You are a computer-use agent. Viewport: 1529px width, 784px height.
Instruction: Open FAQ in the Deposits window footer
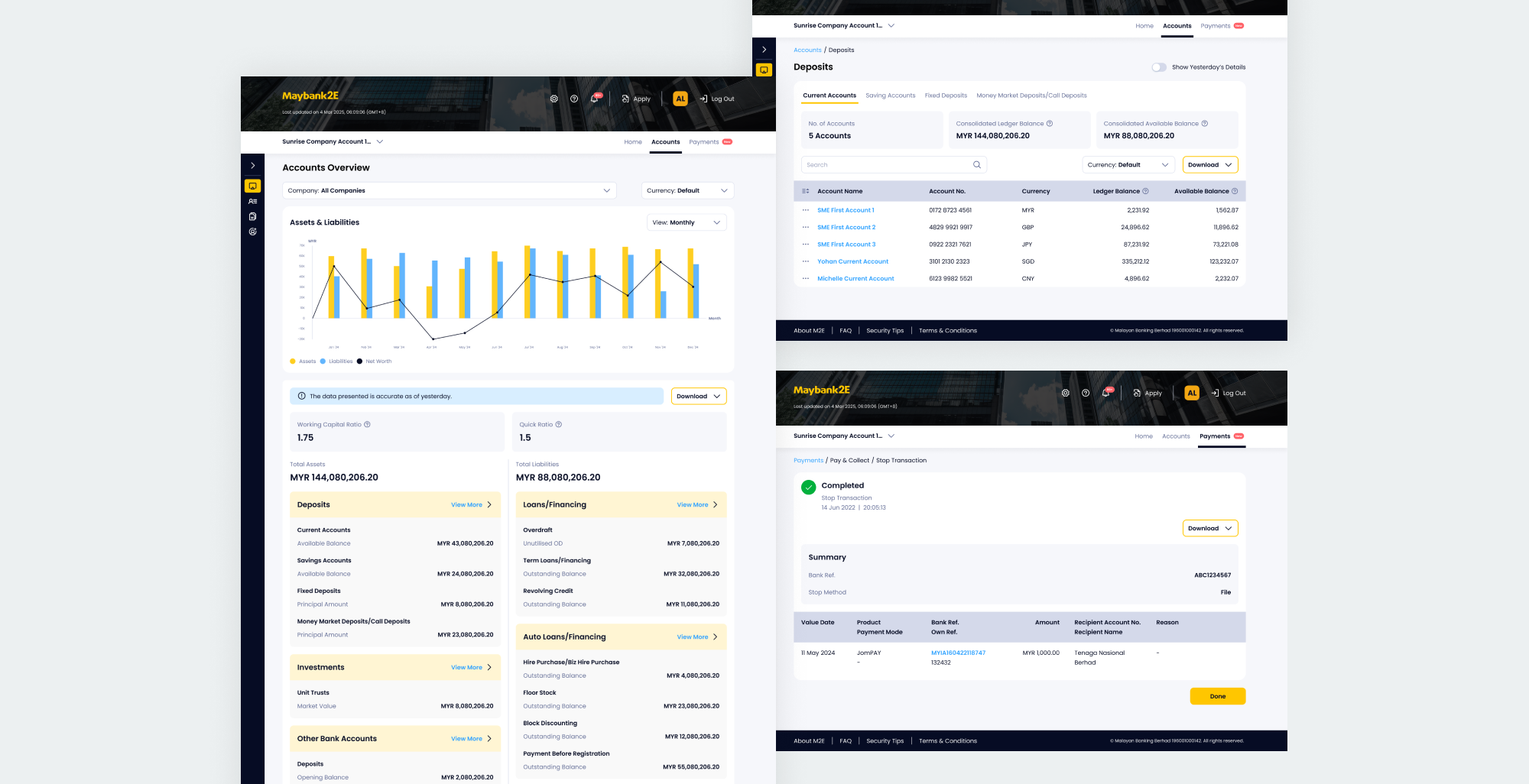pos(846,331)
